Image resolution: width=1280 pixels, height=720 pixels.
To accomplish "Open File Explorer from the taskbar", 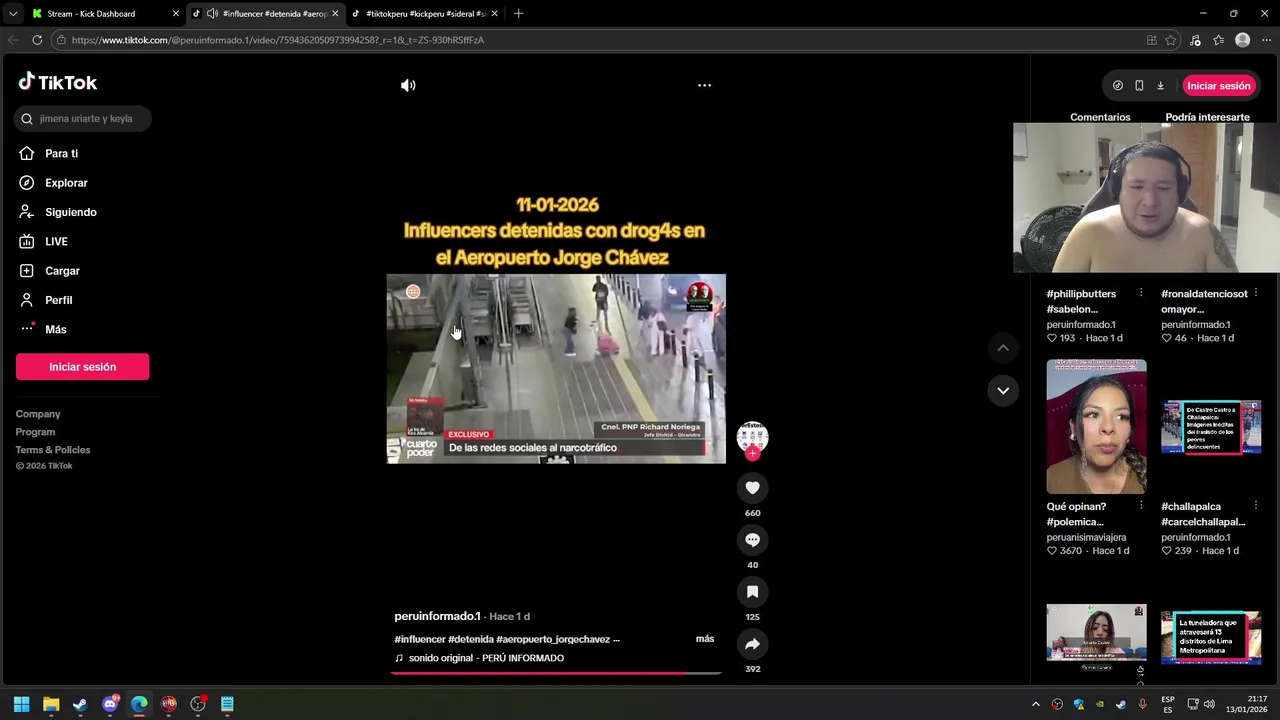I will [x=51, y=704].
